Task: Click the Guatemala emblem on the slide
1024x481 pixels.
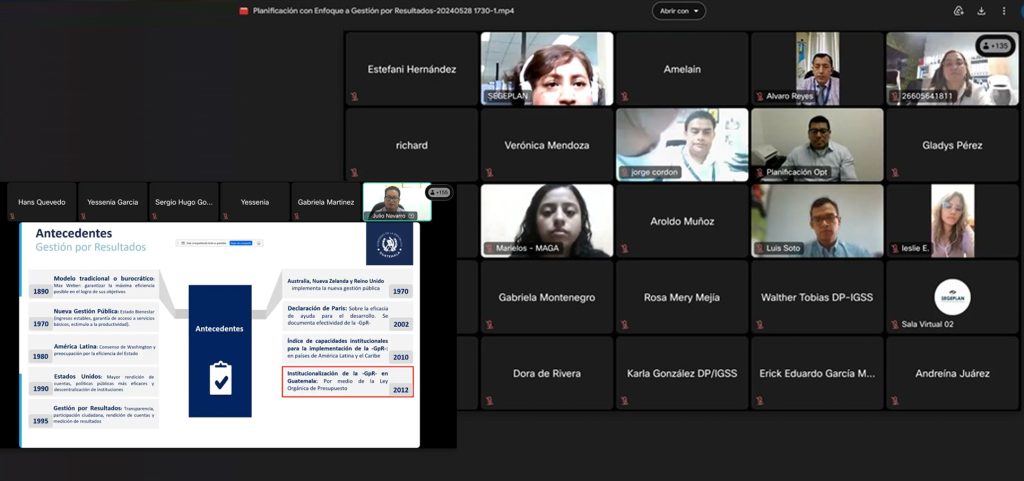Action: (384, 244)
